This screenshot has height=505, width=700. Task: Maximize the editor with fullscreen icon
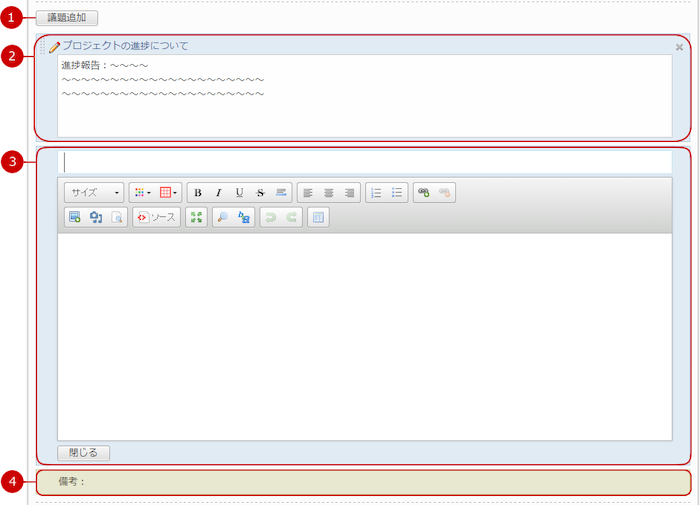point(196,217)
